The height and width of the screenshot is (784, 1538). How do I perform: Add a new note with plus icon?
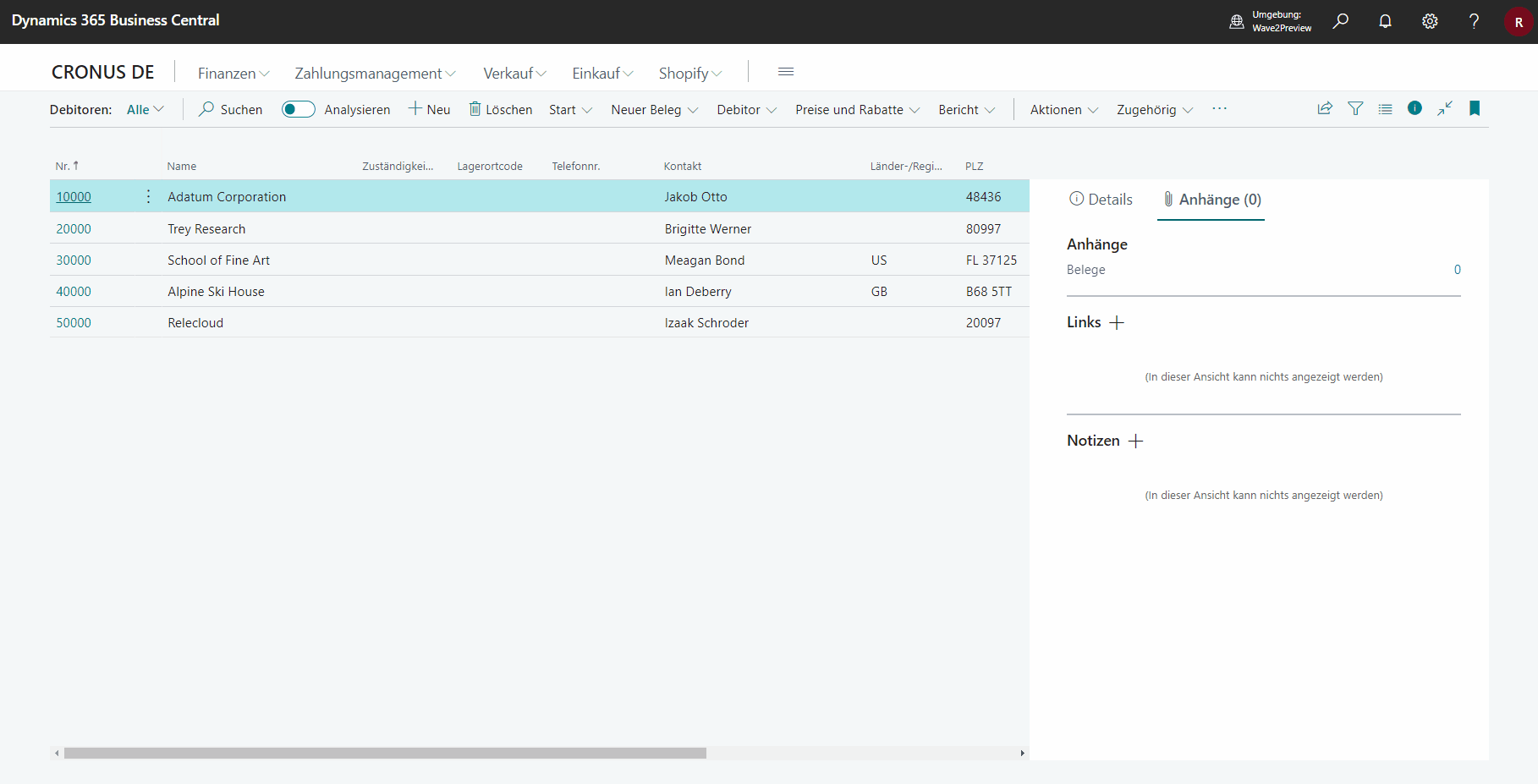click(1135, 441)
